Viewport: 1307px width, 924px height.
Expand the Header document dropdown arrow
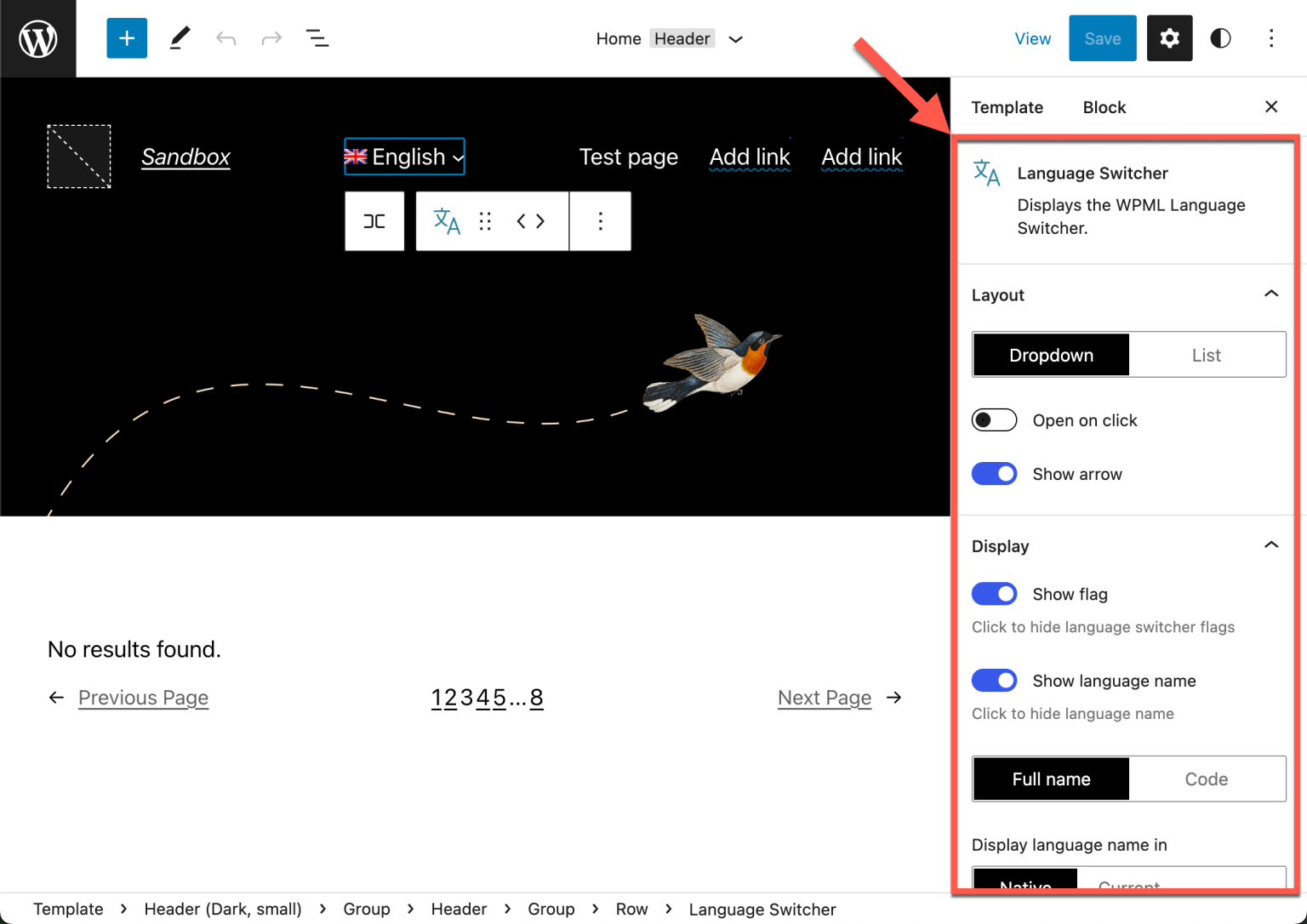click(x=735, y=38)
